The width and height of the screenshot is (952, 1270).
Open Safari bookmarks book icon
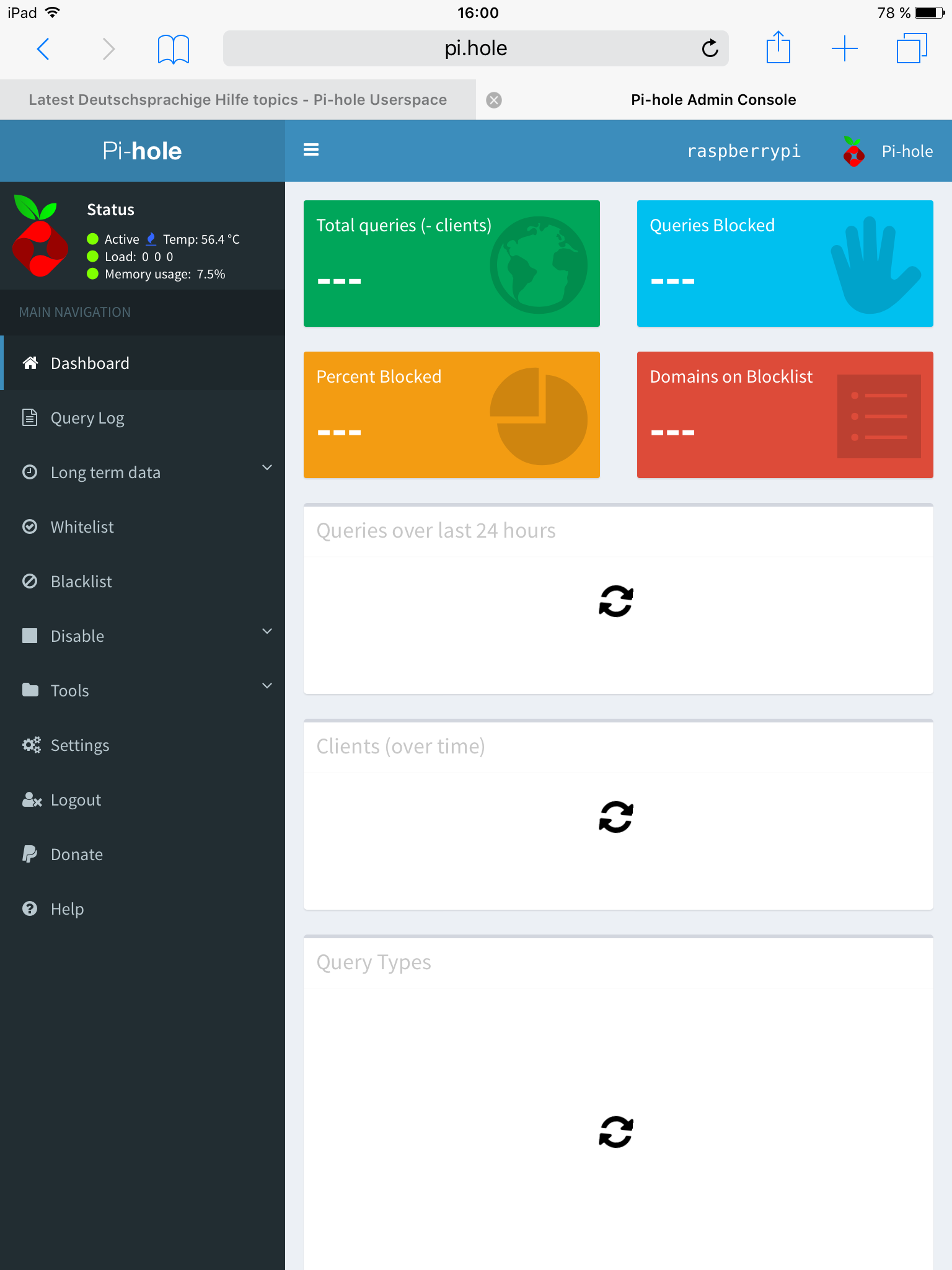[173, 49]
